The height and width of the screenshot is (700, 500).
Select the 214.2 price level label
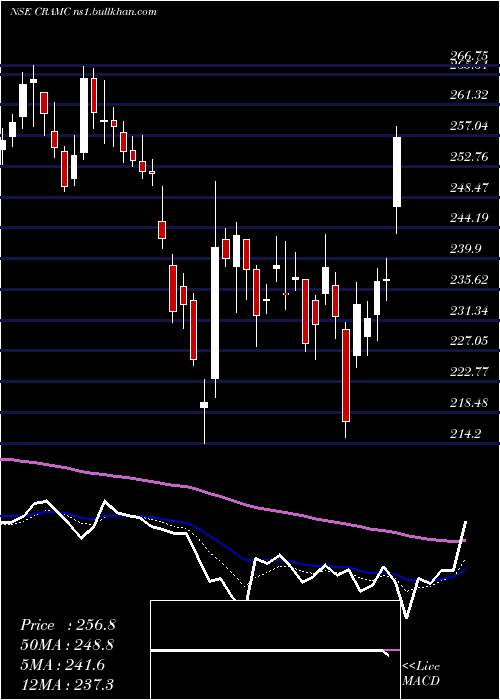pos(466,433)
